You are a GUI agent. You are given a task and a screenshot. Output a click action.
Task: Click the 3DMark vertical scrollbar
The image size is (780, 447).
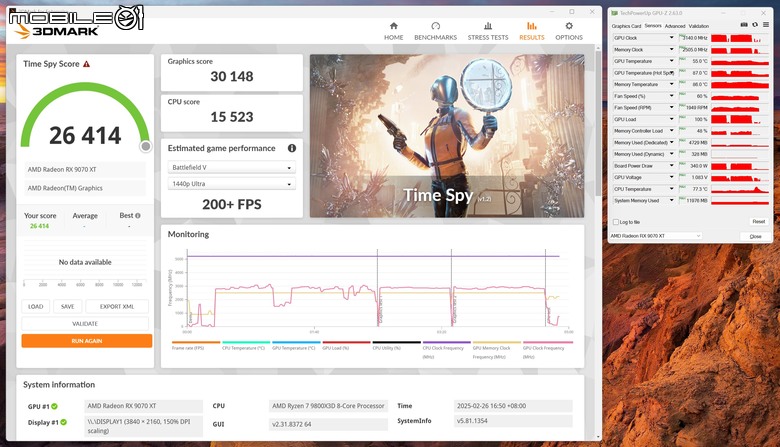[x=598, y=123]
